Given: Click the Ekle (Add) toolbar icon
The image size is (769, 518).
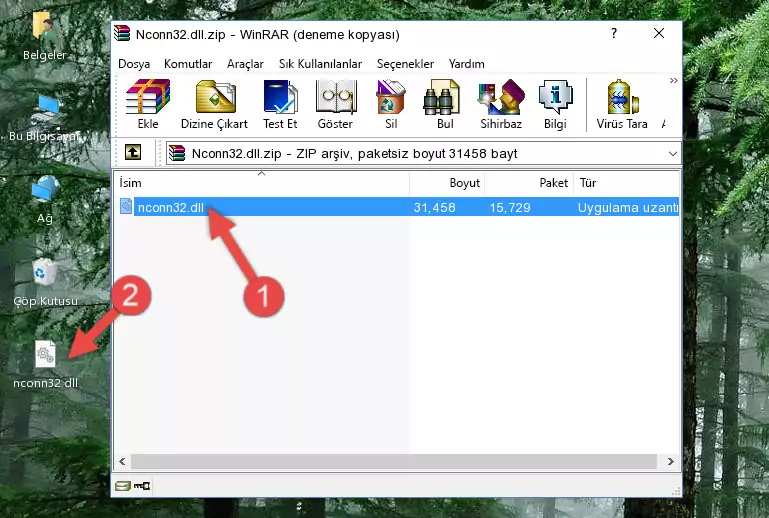Looking at the screenshot, I should 148,104.
